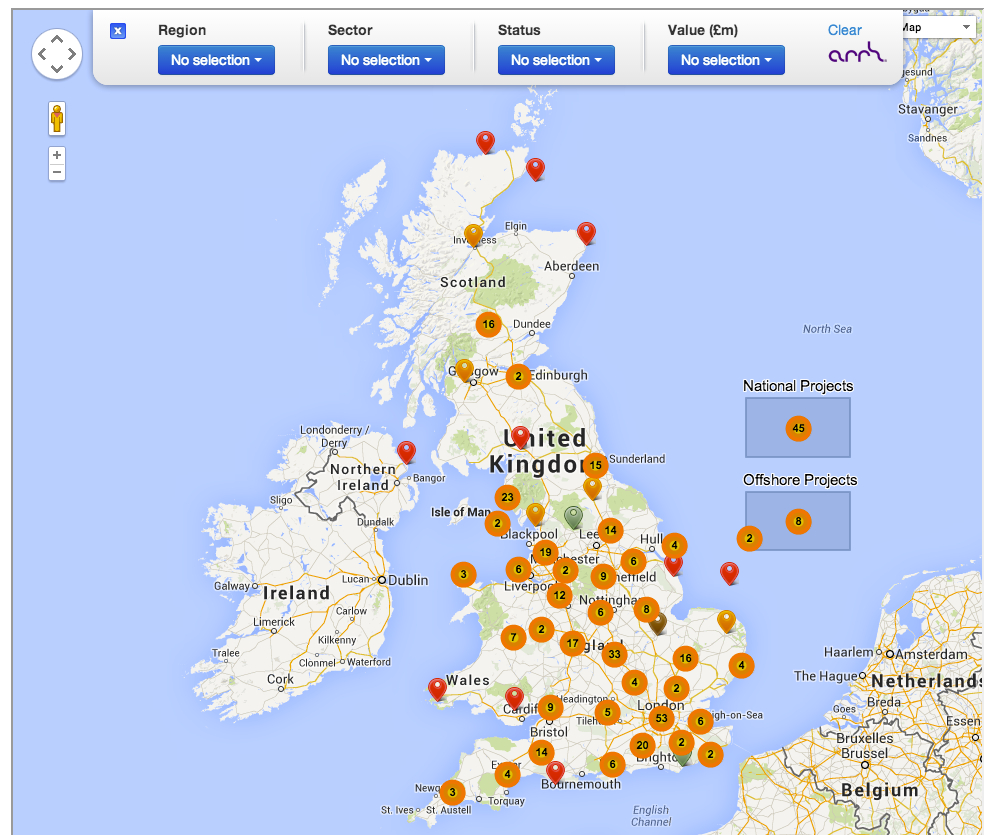Click the red pin near Bournemouth
Screen dimensions: 994x835
[x=555, y=772]
